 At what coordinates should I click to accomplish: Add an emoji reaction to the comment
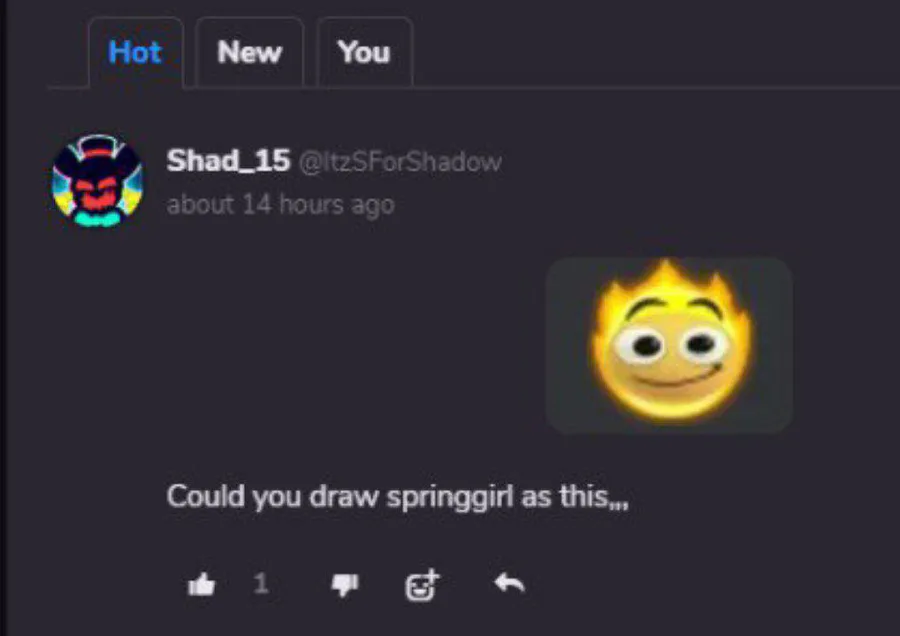[x=422, y=585]
